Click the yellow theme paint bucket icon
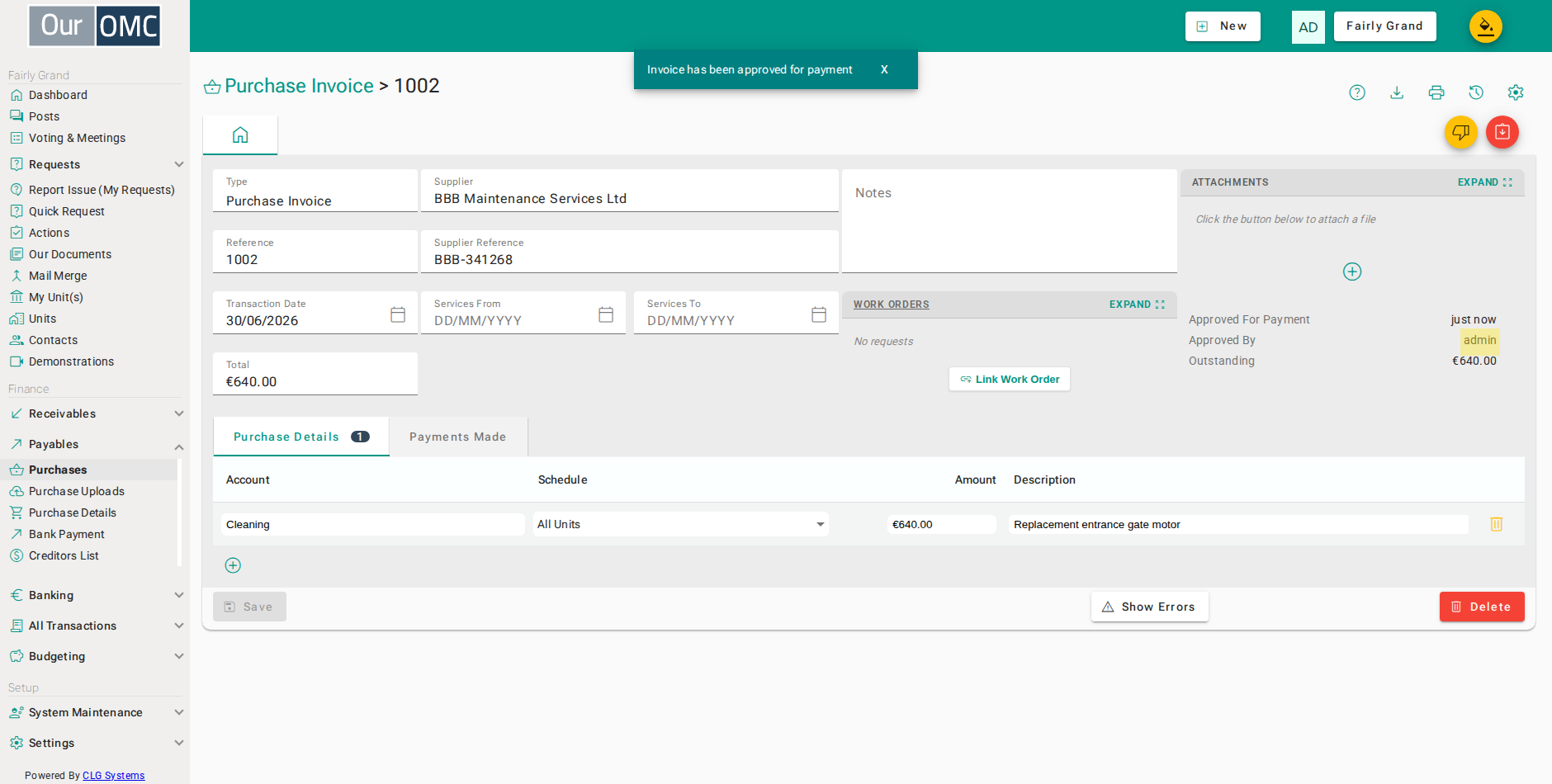Screen dimensions: 1552x784 pos(1486,26)
